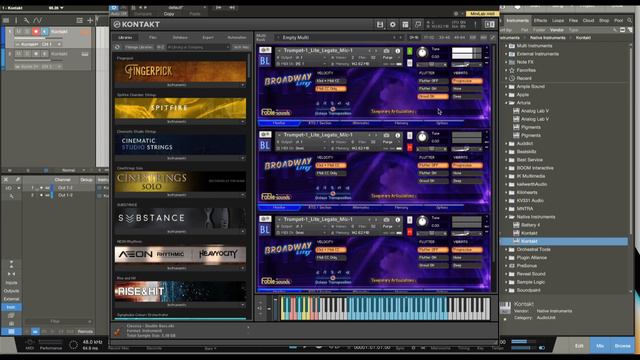Toggle monitor on first Kontakt track

click(44, 31)
